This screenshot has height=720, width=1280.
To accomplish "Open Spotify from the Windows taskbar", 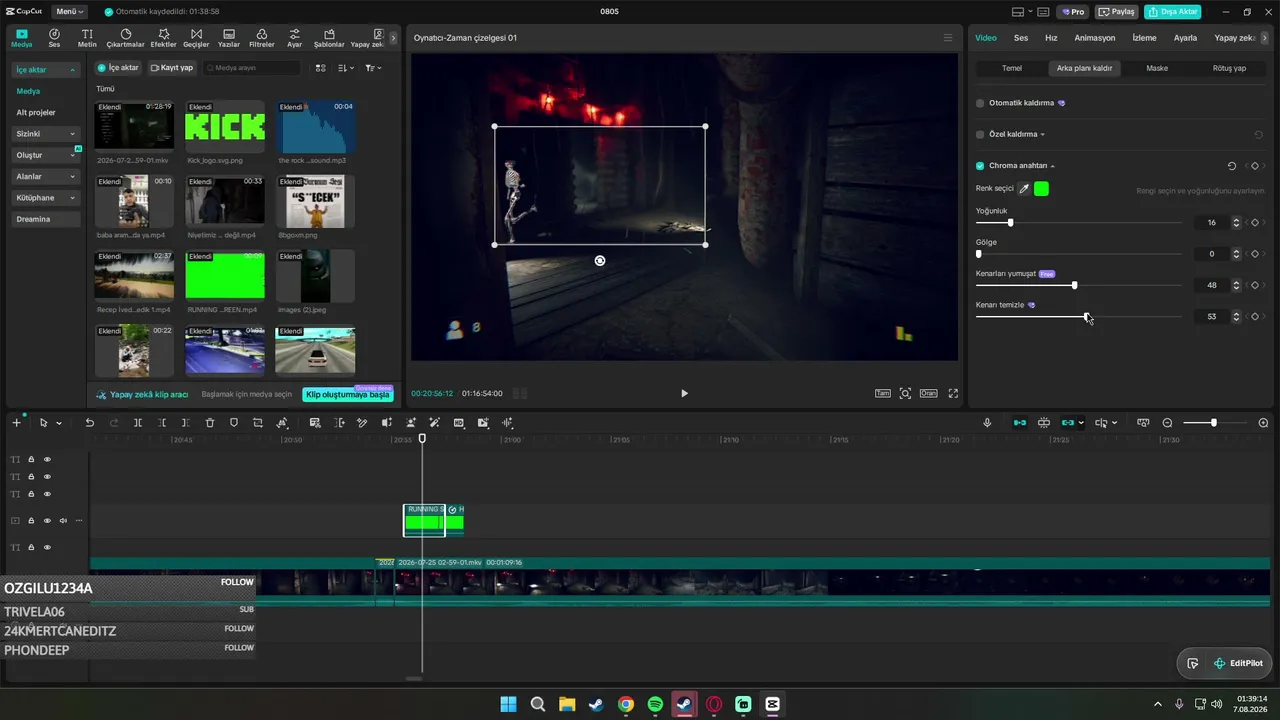I will tap(655, 704).
